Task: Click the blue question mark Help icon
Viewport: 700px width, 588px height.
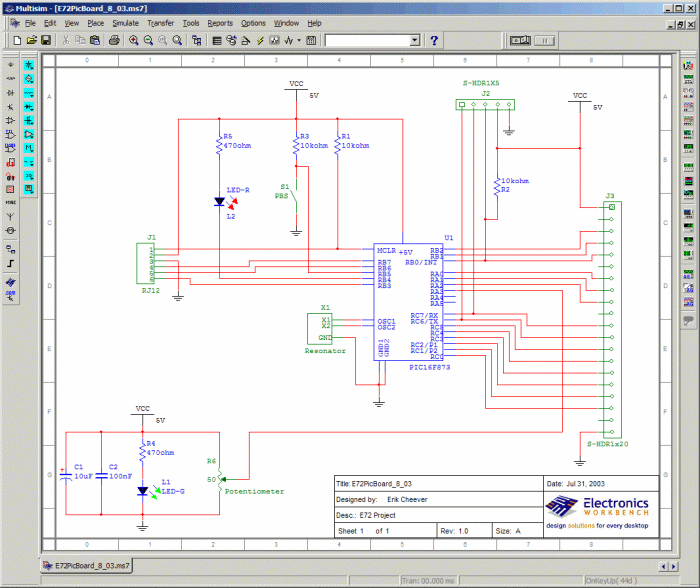Action: (434, 41)
